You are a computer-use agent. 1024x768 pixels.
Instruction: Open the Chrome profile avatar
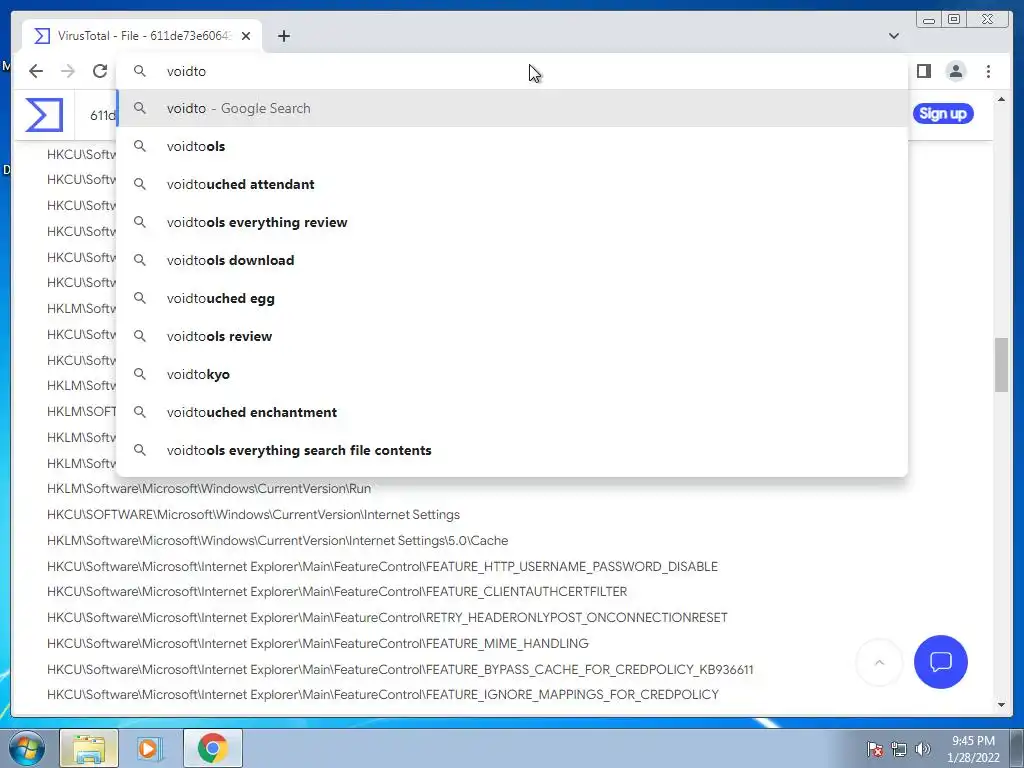(x=955, y=71)
